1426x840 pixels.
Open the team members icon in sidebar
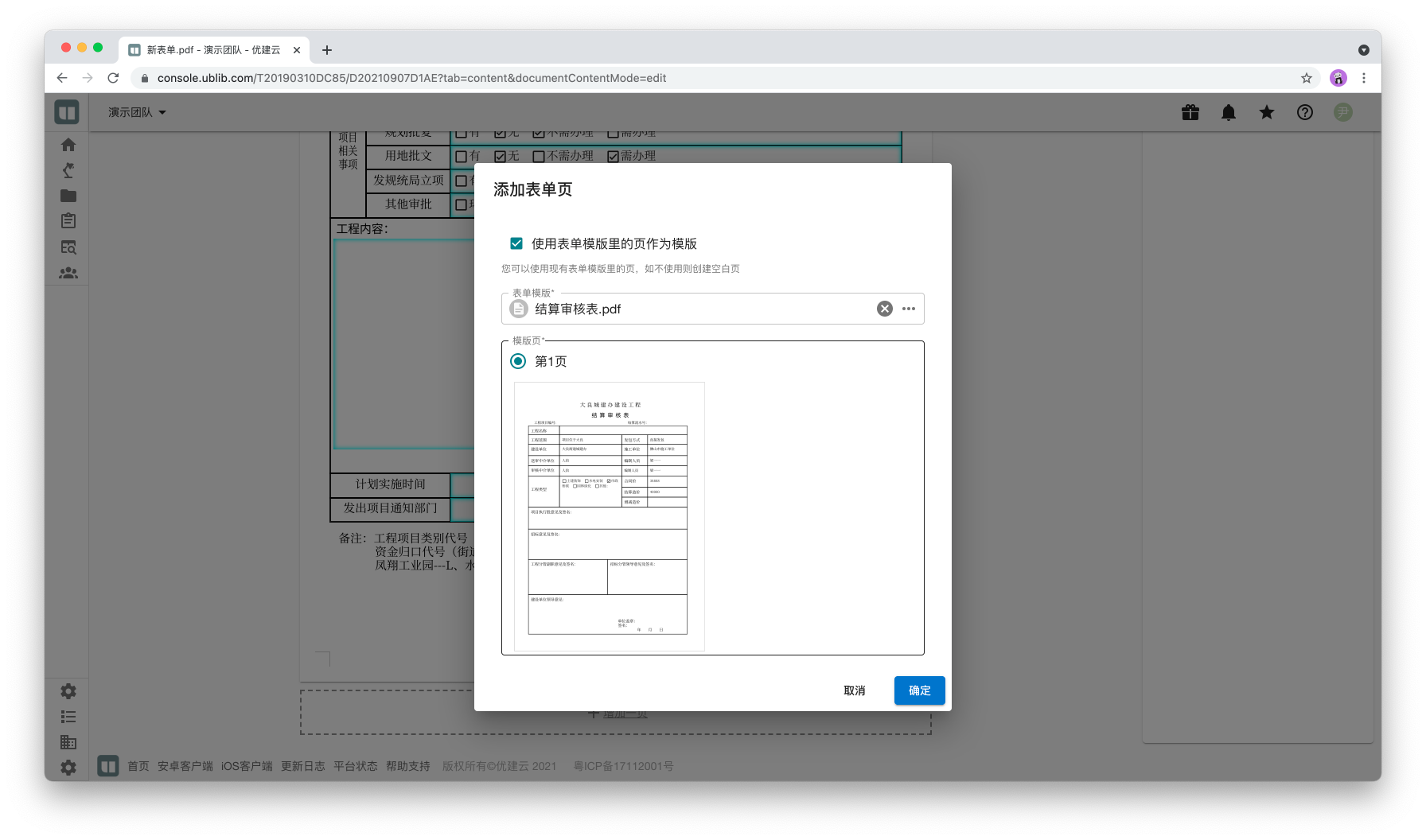[68, 273]
